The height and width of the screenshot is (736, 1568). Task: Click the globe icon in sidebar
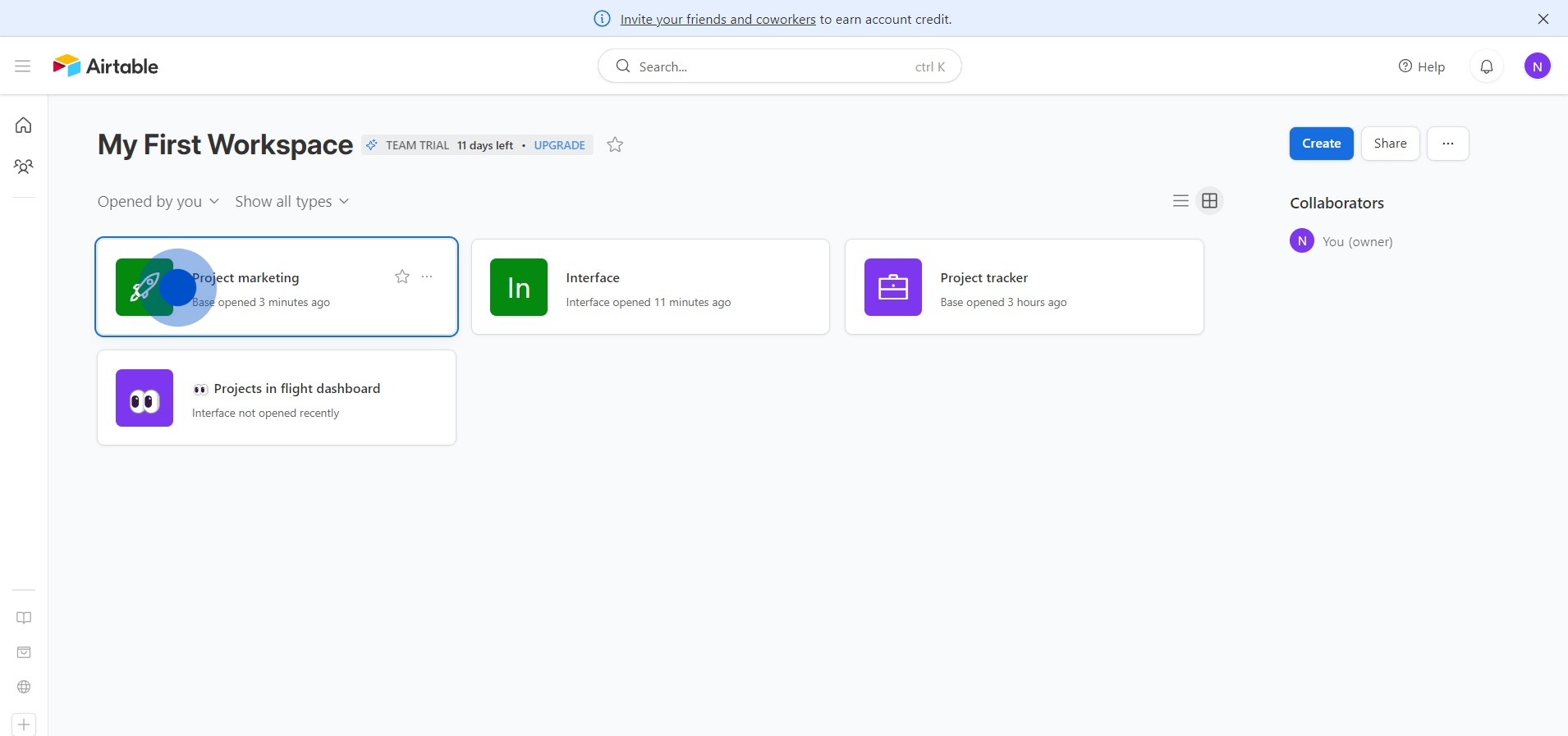point(24,687)
